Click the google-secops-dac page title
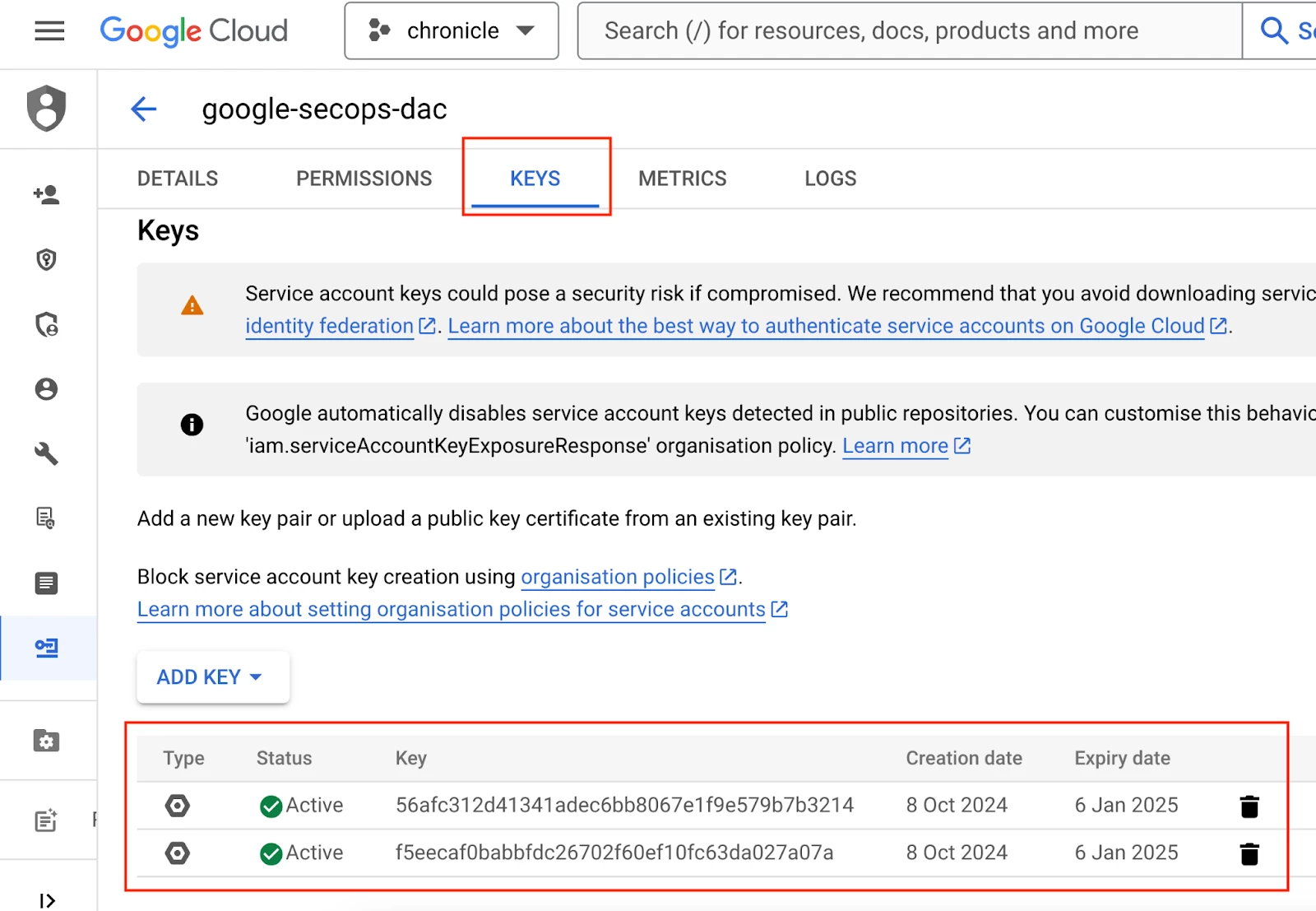The image size is (1316, 911). click(324, 109)
